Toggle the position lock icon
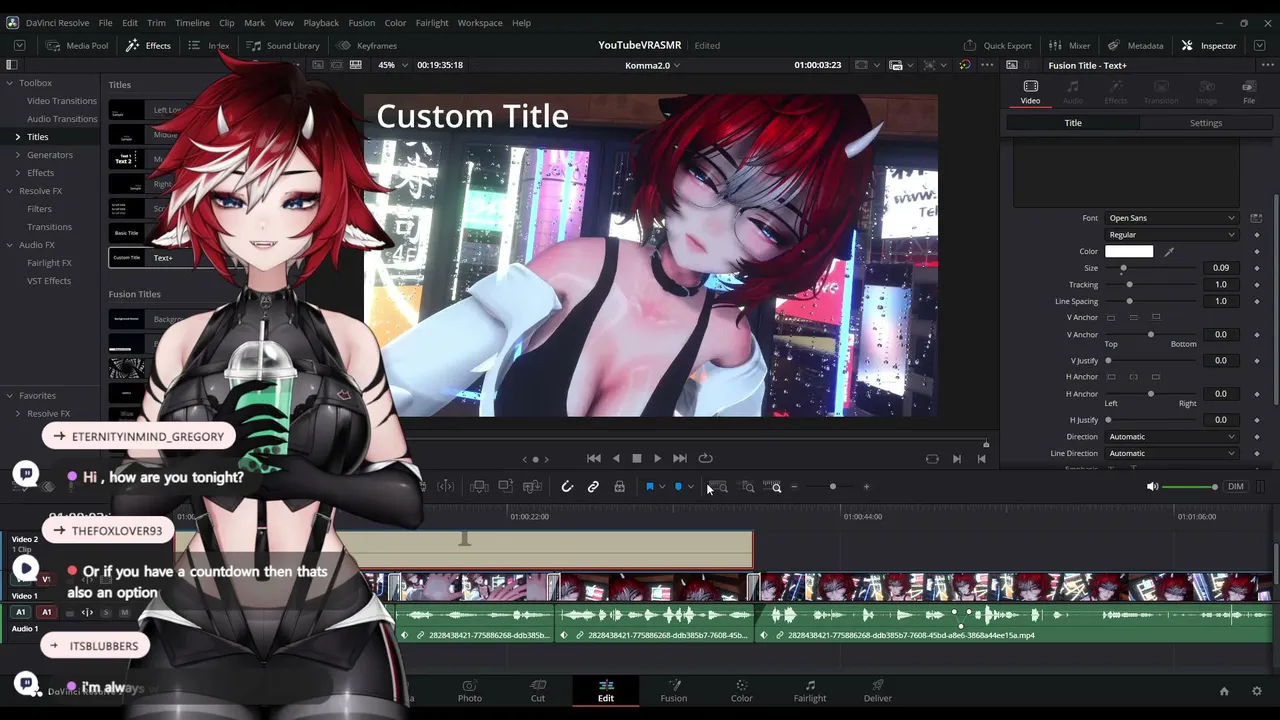 619,487
